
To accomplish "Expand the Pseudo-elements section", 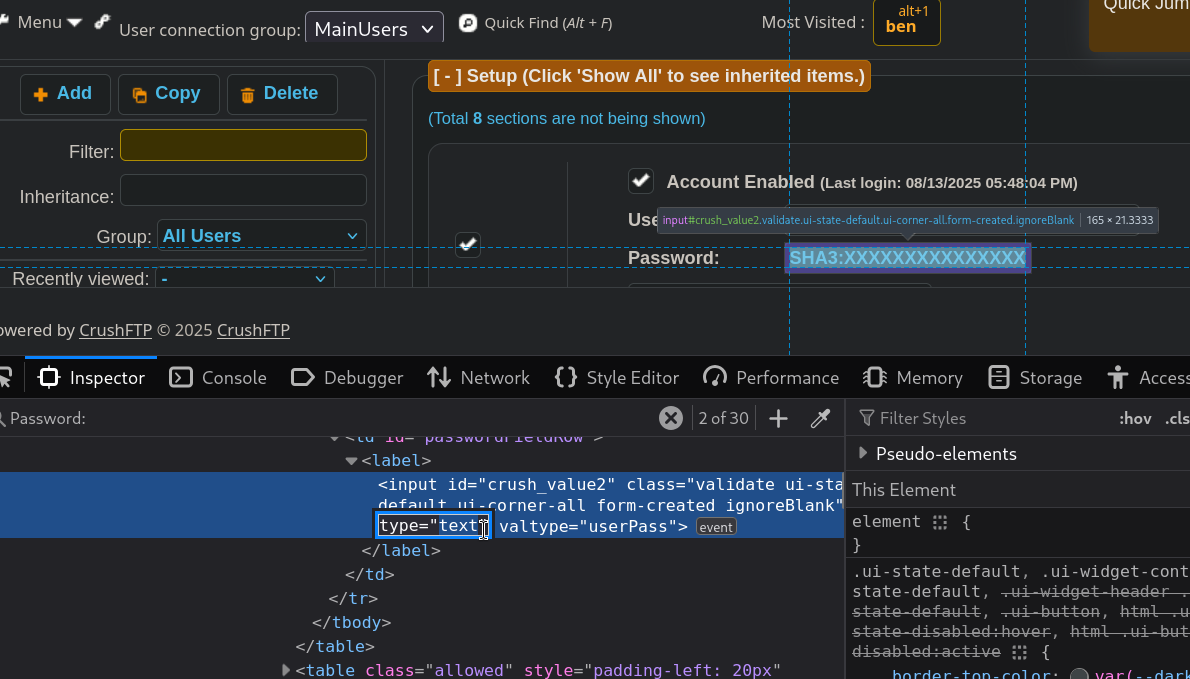I will click(x=863, y=453).
